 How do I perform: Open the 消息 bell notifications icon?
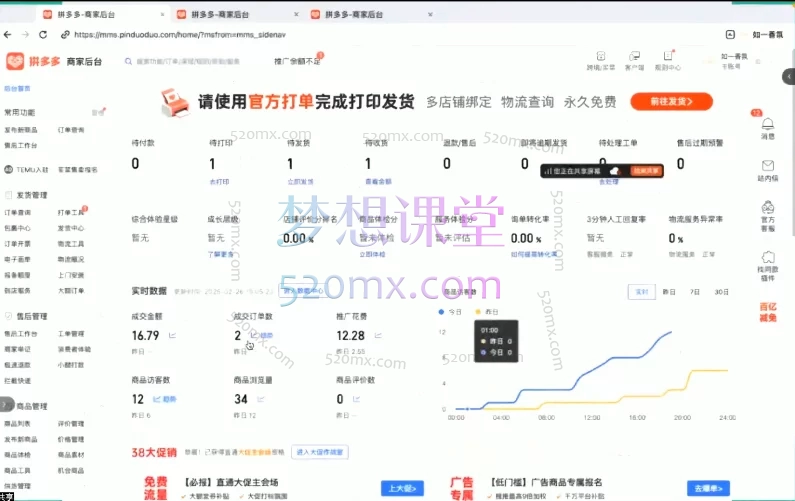pos(768,124)
